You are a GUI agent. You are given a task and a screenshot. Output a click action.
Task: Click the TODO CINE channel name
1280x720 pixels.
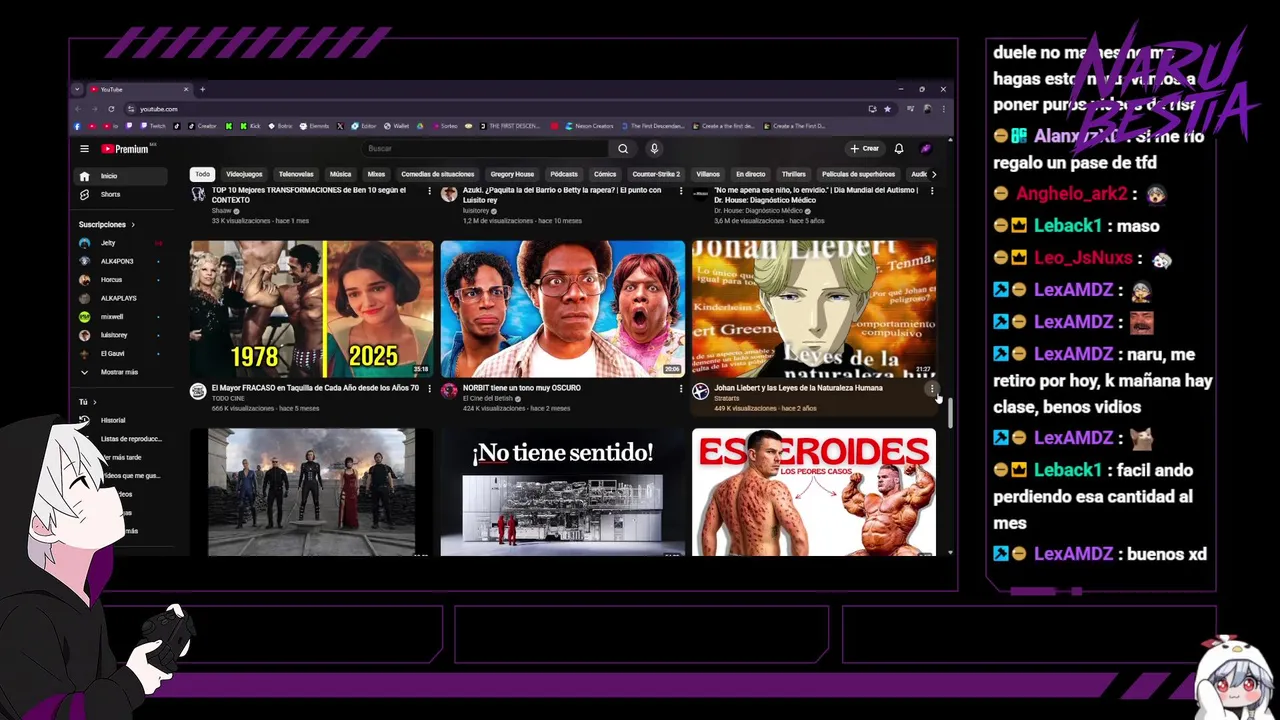tap(228, 399)
